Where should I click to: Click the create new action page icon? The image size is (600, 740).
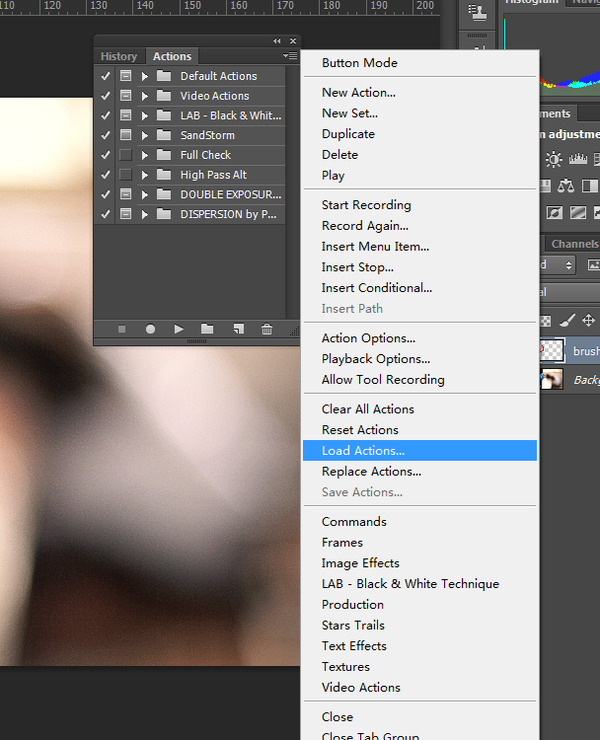[x=238, y=329]
